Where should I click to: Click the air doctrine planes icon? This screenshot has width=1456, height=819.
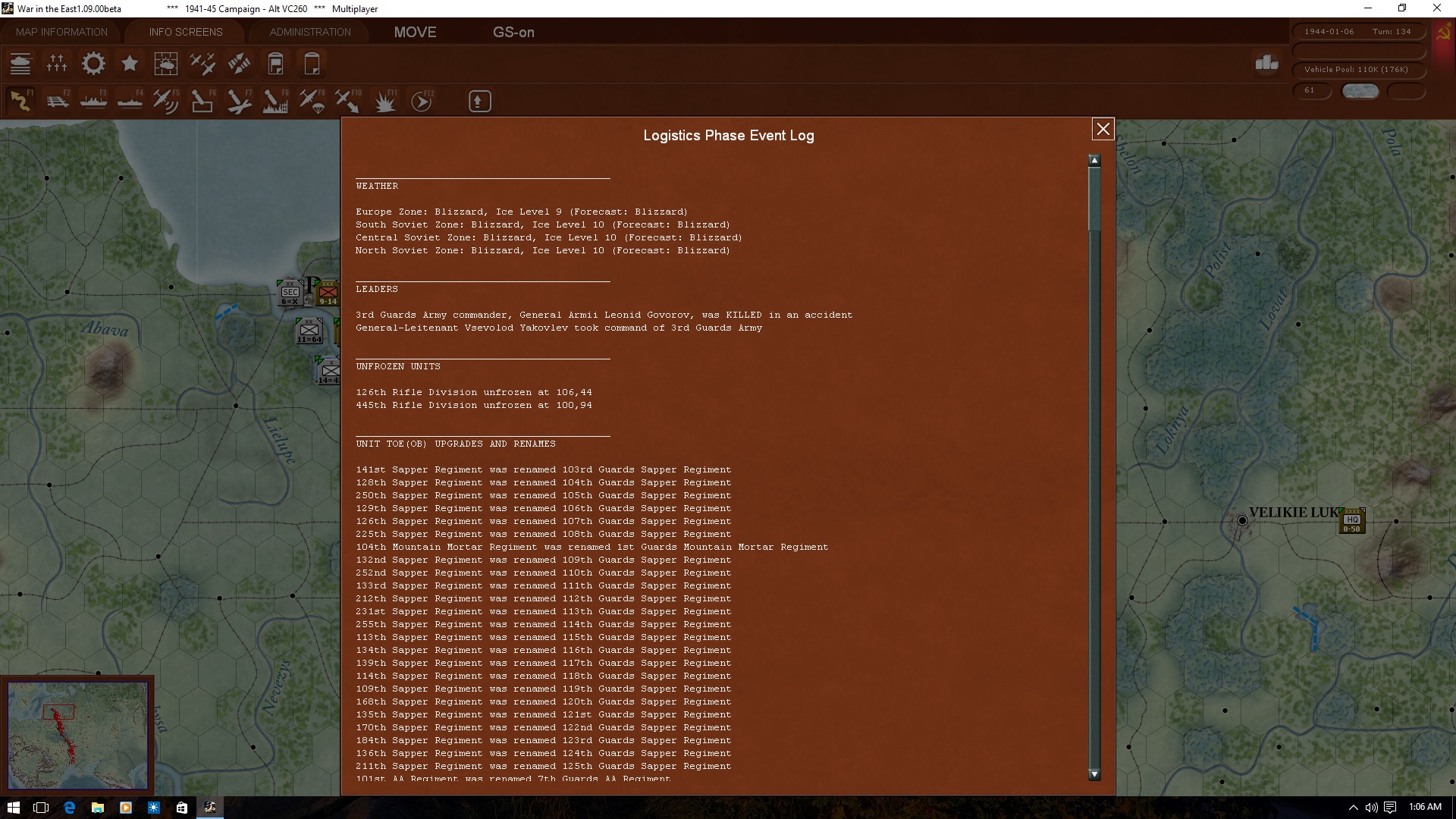click(202, 64)
